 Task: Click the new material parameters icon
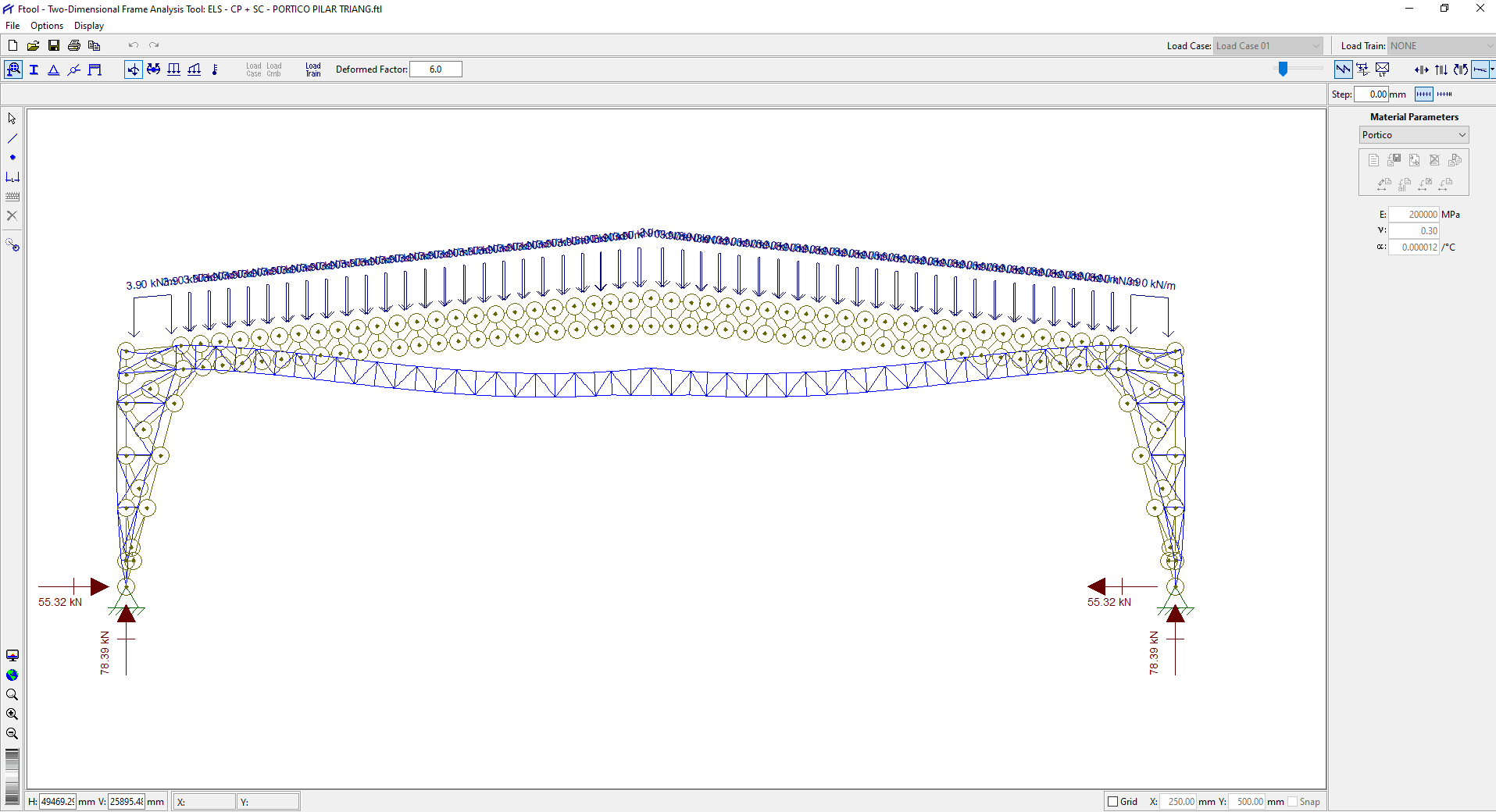1373,160
